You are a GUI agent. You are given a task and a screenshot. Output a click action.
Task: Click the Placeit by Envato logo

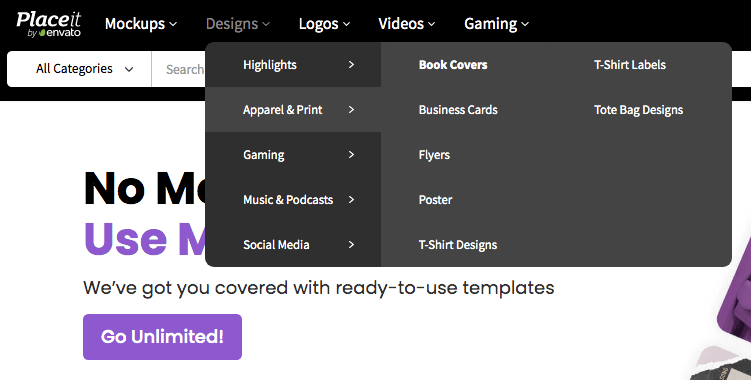click(x=48, y=24)
